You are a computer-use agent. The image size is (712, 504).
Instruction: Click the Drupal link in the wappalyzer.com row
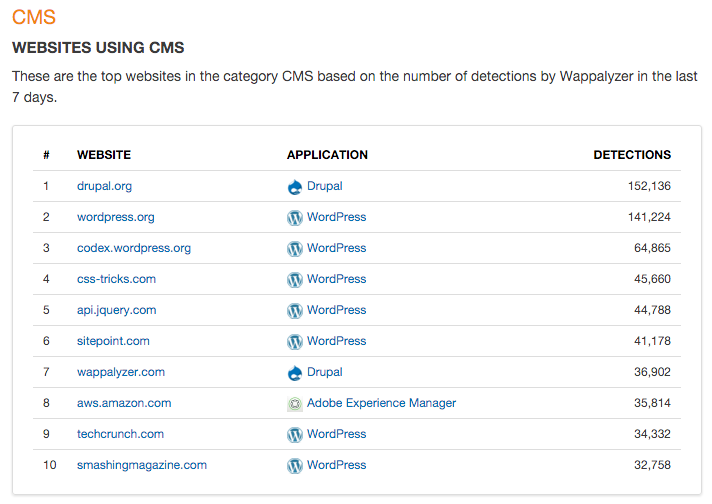point(325,372)
